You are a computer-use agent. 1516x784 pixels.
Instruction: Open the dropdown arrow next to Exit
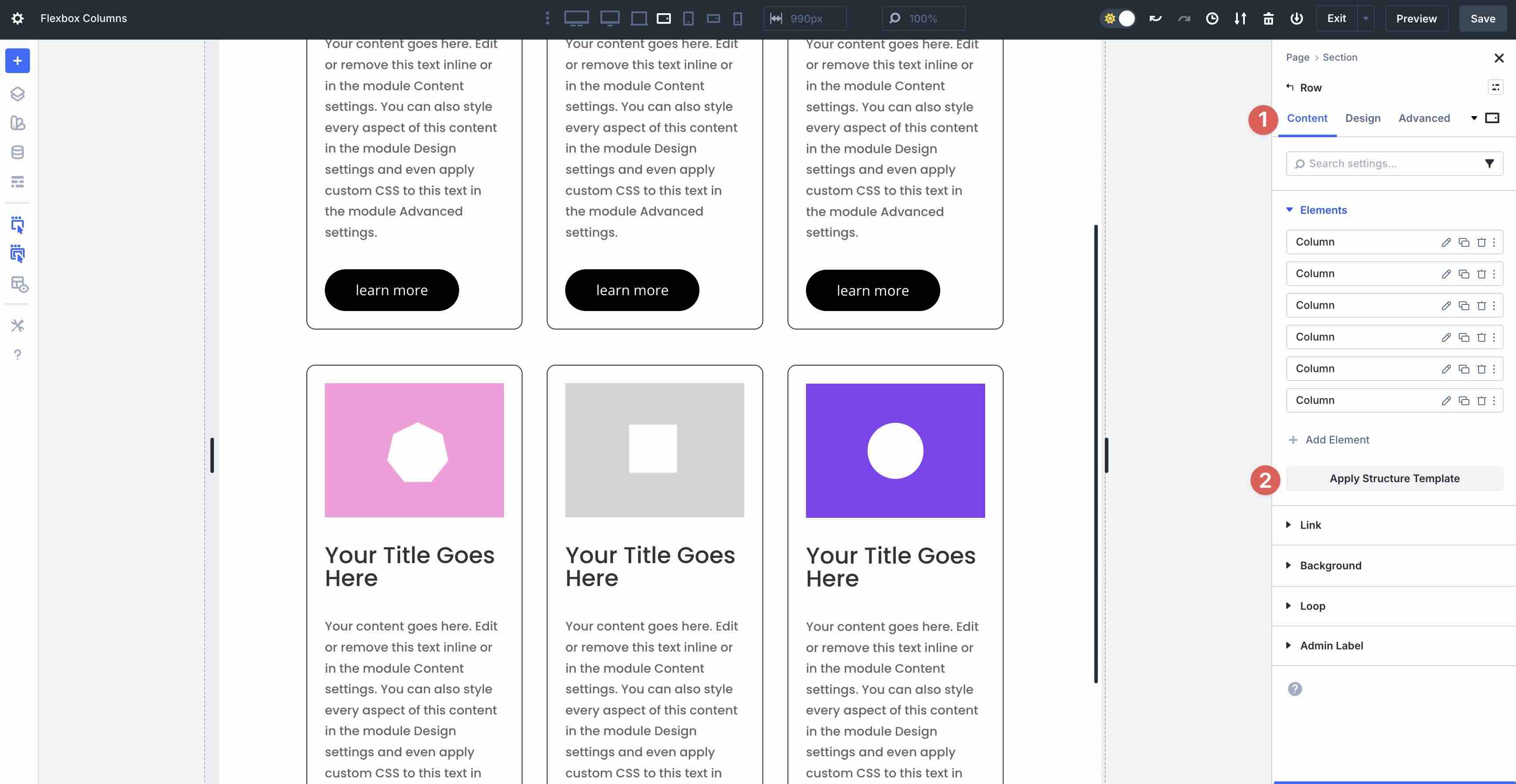point(1365,18)
